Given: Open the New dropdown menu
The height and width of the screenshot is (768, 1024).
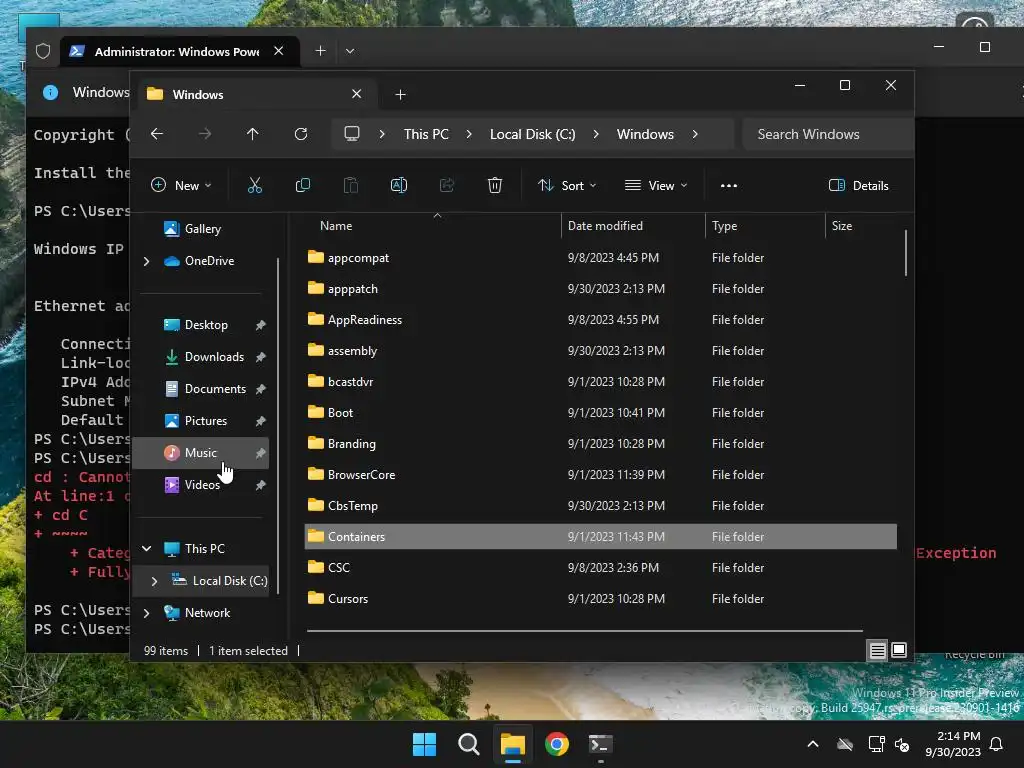Looking at the screenshot, I should (182, 185).
